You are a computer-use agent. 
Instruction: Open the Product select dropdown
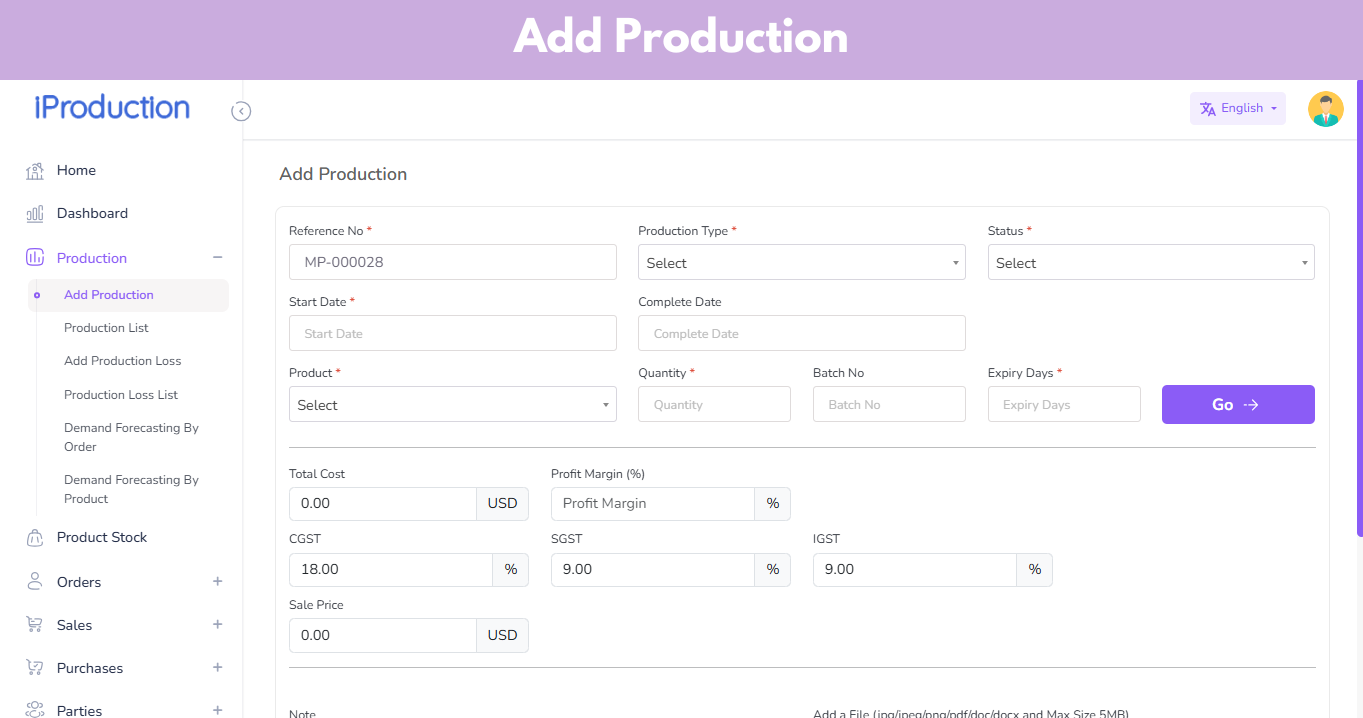[452, 404]
